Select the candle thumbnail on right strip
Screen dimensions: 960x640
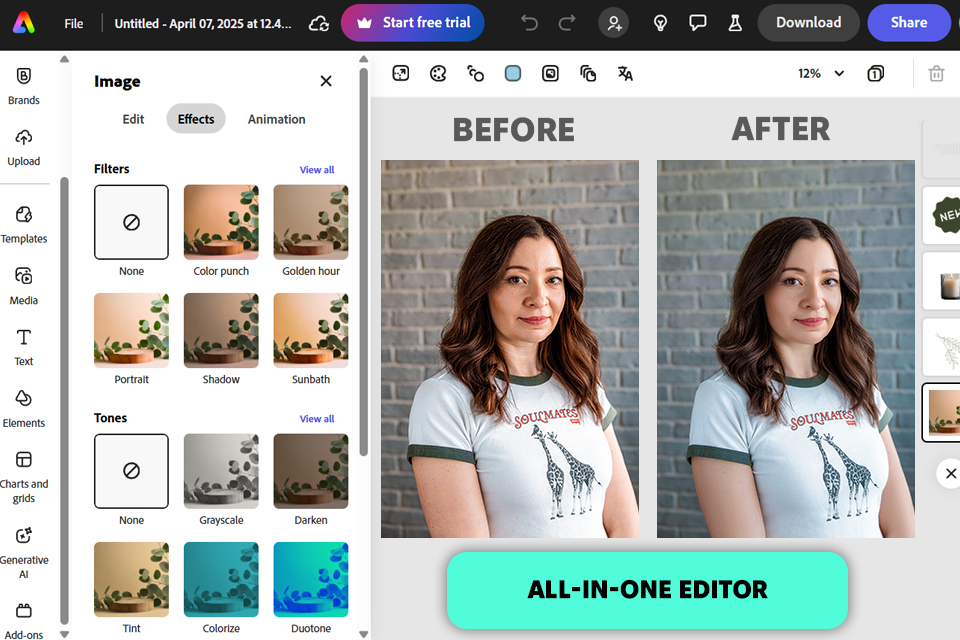pos(943,282)
